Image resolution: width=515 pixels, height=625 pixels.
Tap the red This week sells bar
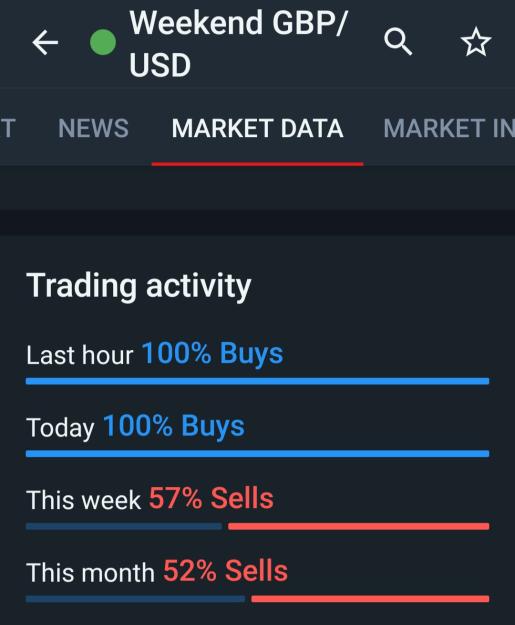(359, 526)
